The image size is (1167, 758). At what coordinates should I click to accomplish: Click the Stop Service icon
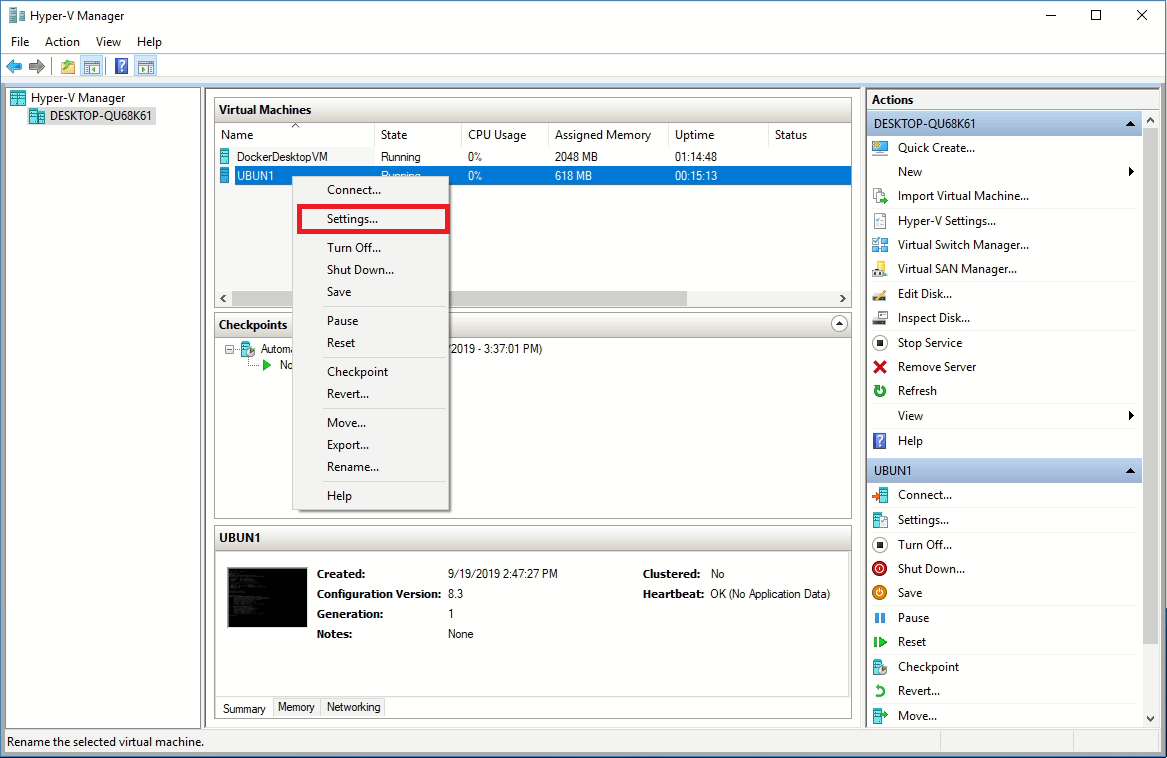pos(880,343)
